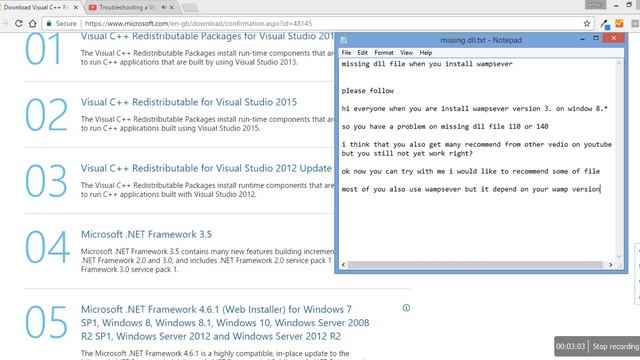
Task: Reload the Microsoft download page
Action: 19,23
